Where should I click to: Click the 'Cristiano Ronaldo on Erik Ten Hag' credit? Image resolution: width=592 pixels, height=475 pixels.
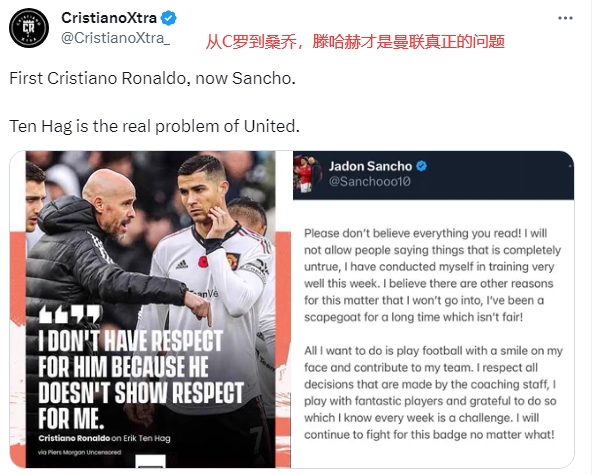point(104,438)
